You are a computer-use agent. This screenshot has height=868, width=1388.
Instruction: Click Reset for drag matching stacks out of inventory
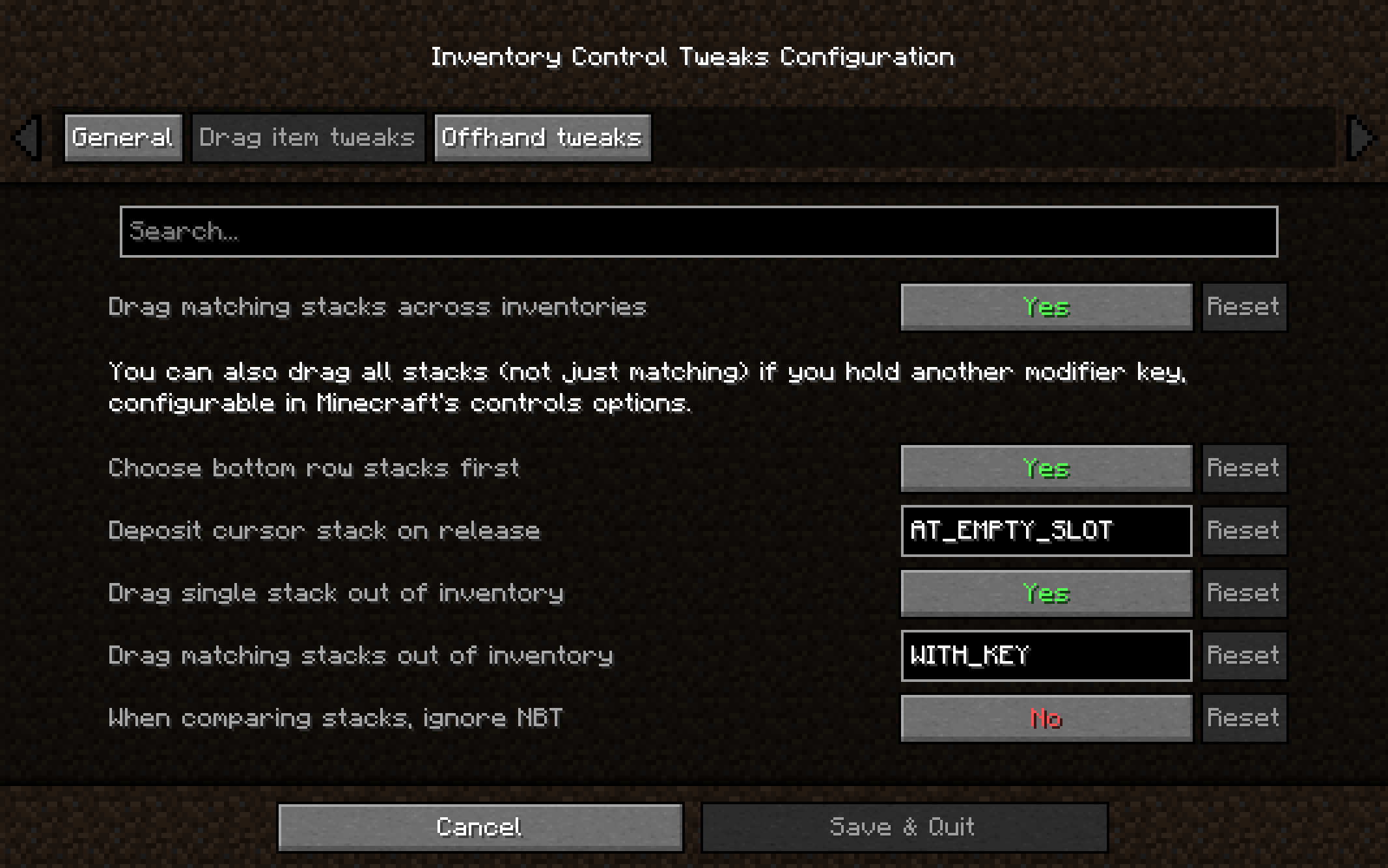(1243, 654)
